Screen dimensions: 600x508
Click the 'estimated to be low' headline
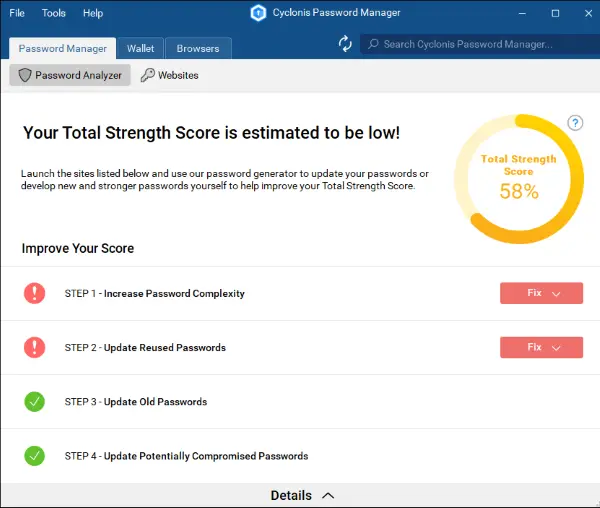(211, 133)
